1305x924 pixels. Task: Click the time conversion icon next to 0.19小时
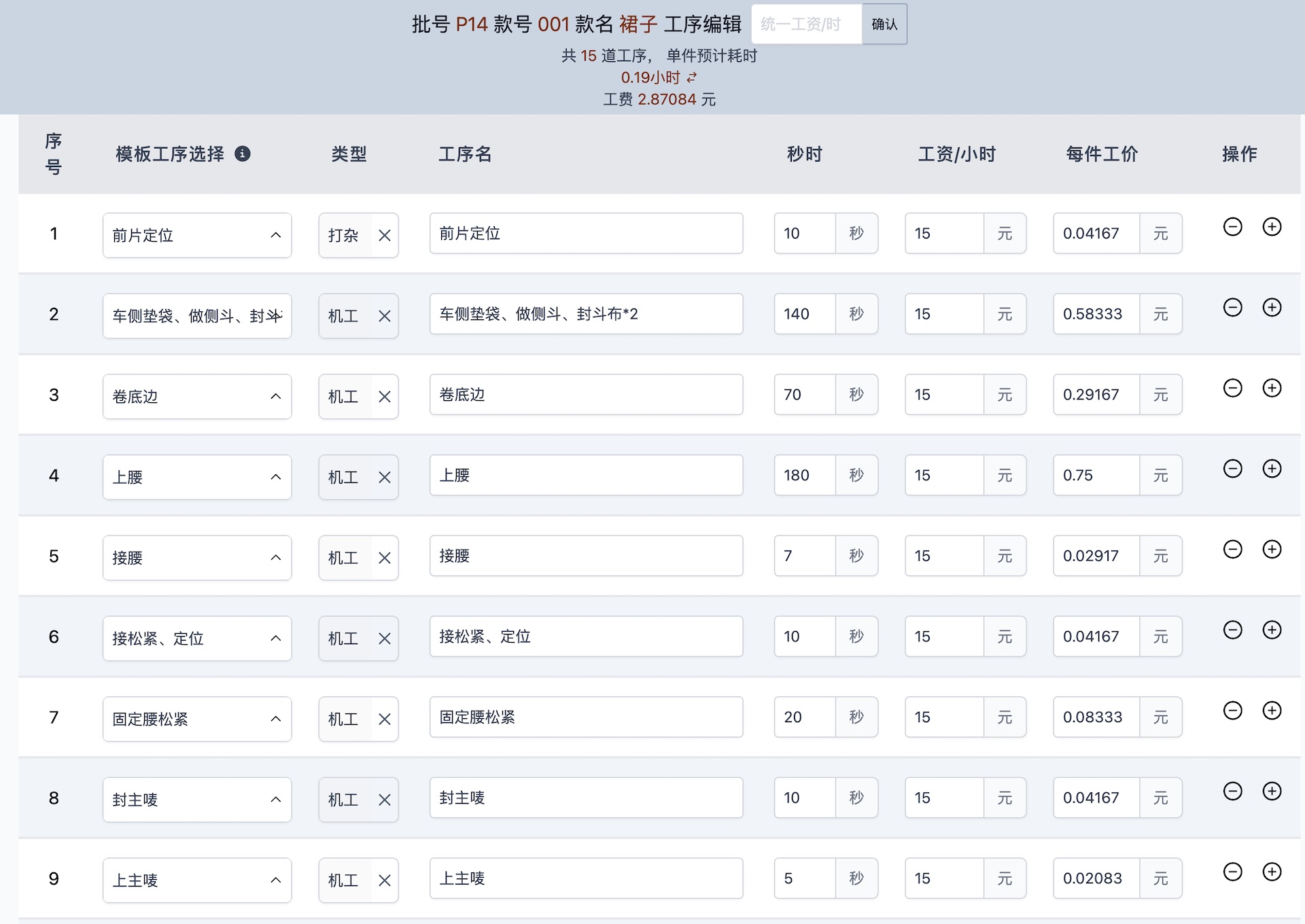pyautogui.click(x=692, y=77)
